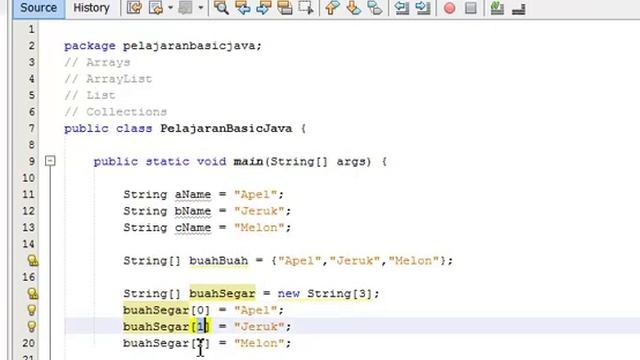Image resolution: width=640 pixels, height=360 pixels.
Task: Click the "// ArrayList" comment
Action: tap(108, 79)
